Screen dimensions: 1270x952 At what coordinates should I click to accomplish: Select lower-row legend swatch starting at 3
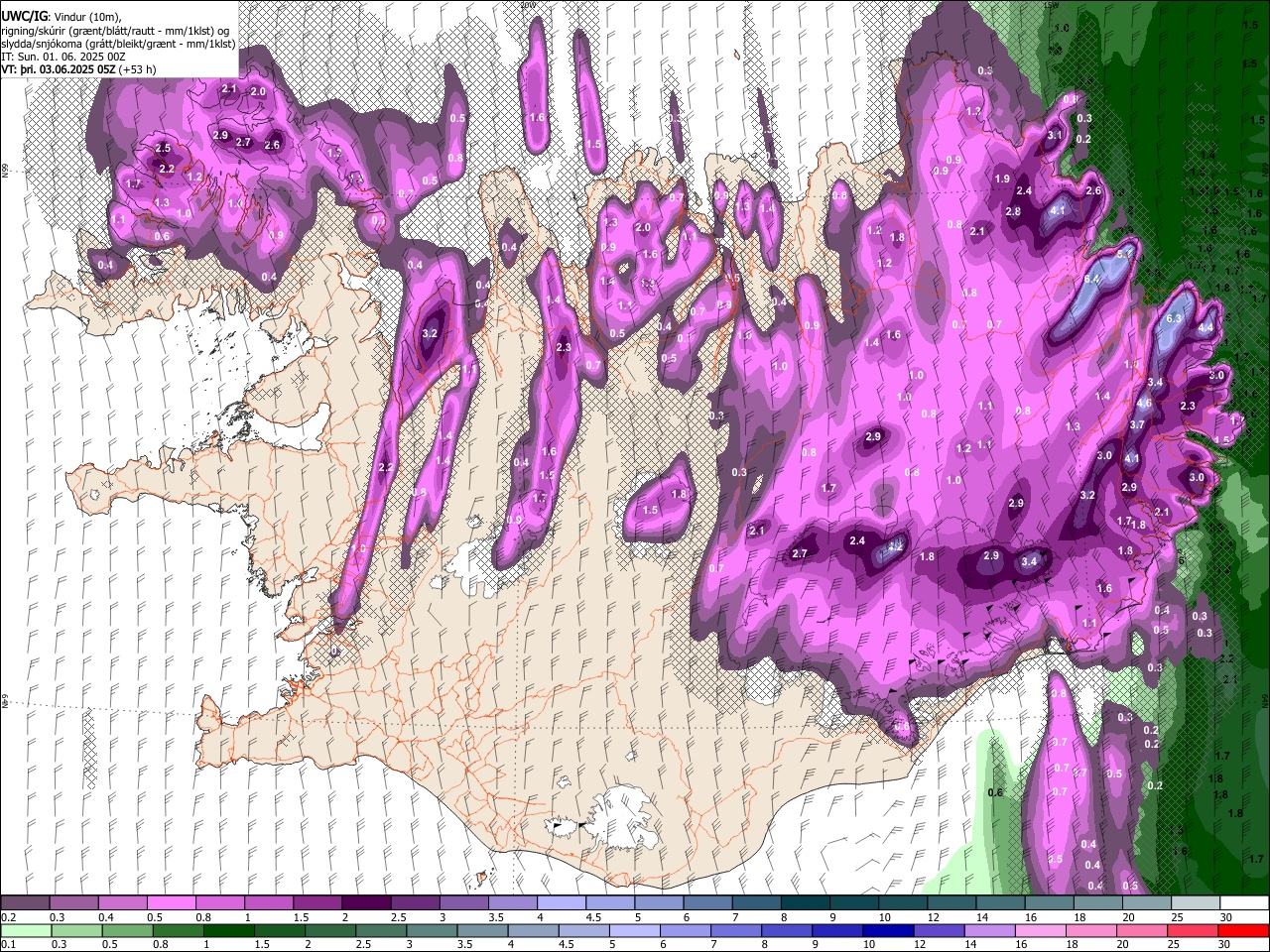(x=432, y=931)
